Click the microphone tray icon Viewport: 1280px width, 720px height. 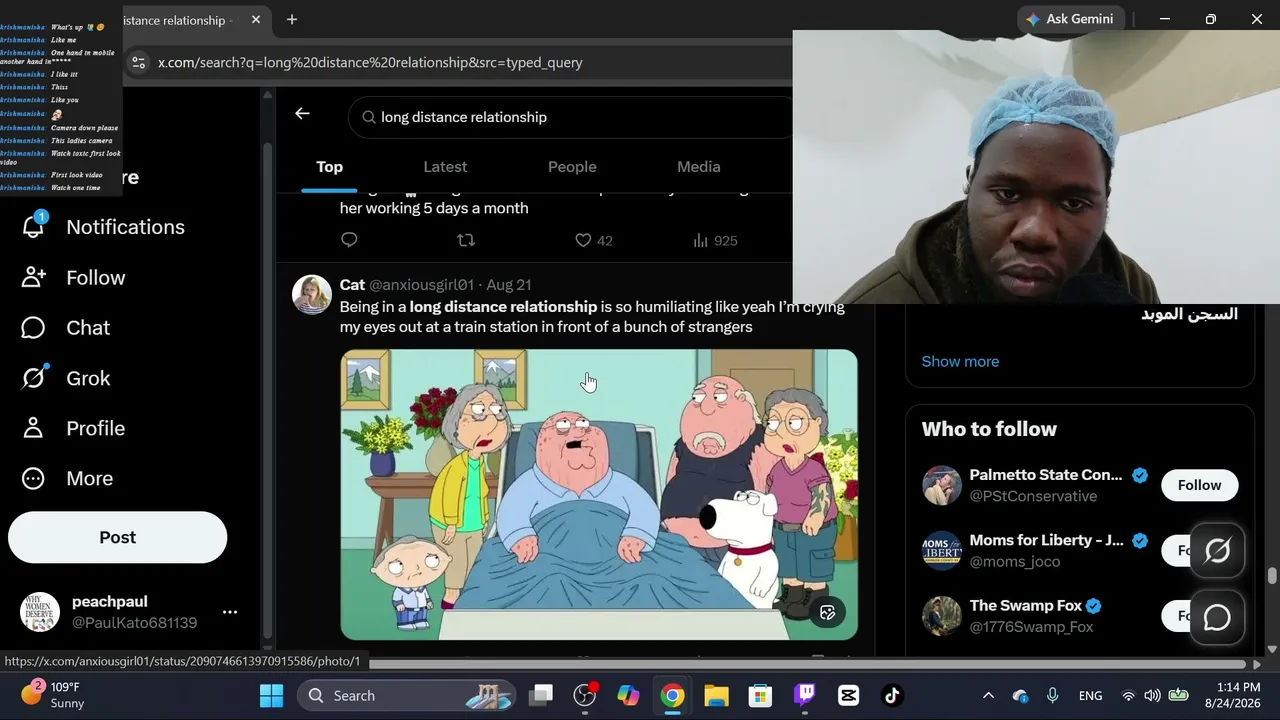coord(1052,695)
